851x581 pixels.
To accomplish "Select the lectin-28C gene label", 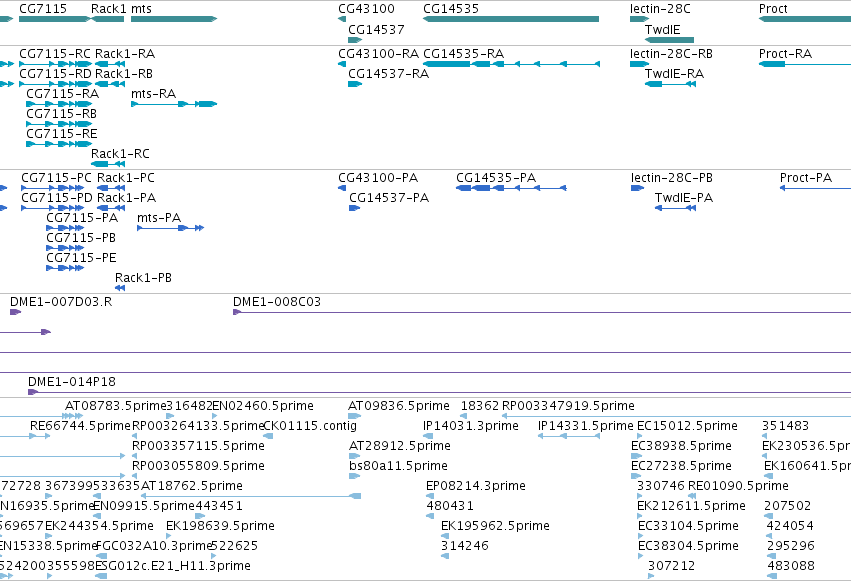I will (660, 9).
